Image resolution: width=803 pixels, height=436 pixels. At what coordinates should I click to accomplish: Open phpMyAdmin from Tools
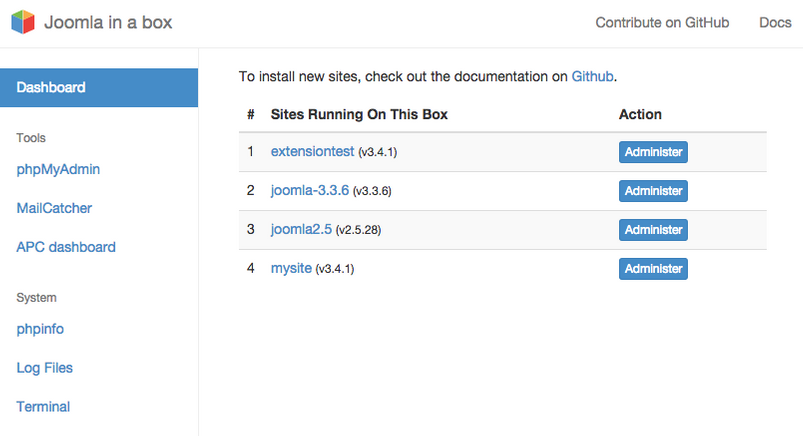click(58, 170)
